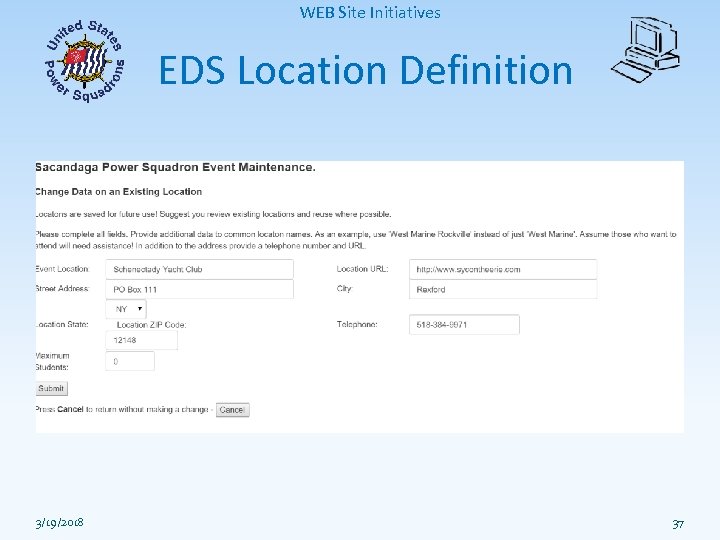The height and width of the screenshot is (540, 720).
Task: Click the Telephone label
Action: [x=357, y=324]
